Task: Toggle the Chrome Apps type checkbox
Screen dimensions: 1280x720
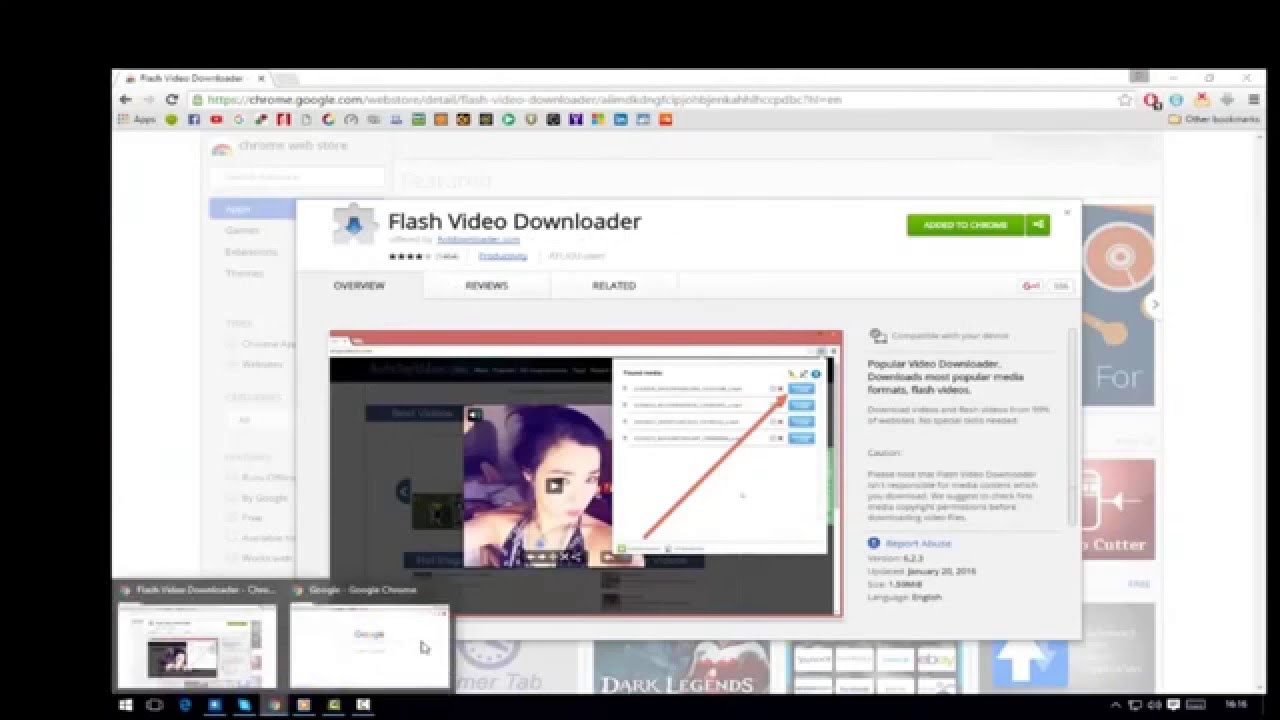Action: [x=232, y=344]
